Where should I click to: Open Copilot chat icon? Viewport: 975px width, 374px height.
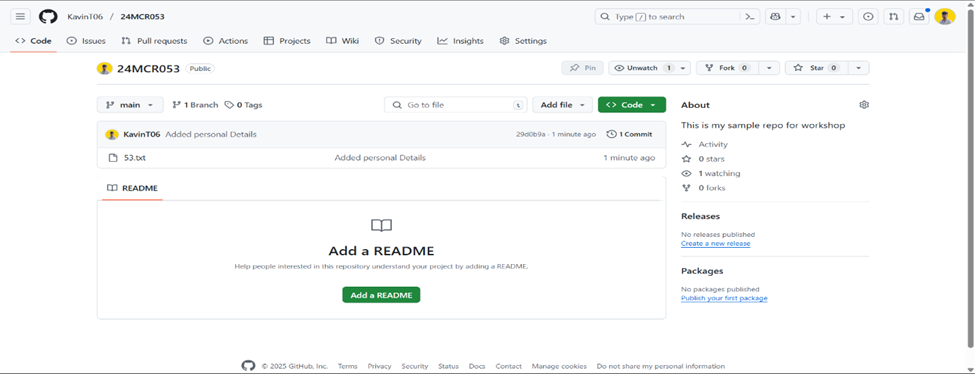[x=775, y=17]
